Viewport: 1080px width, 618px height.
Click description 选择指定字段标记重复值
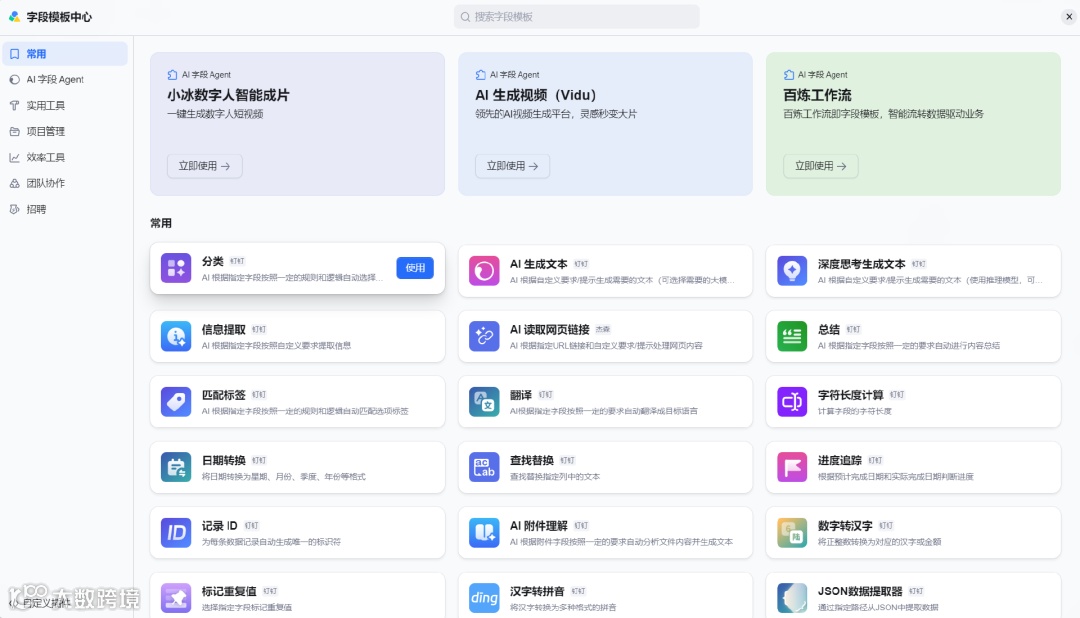pos(247,608)
